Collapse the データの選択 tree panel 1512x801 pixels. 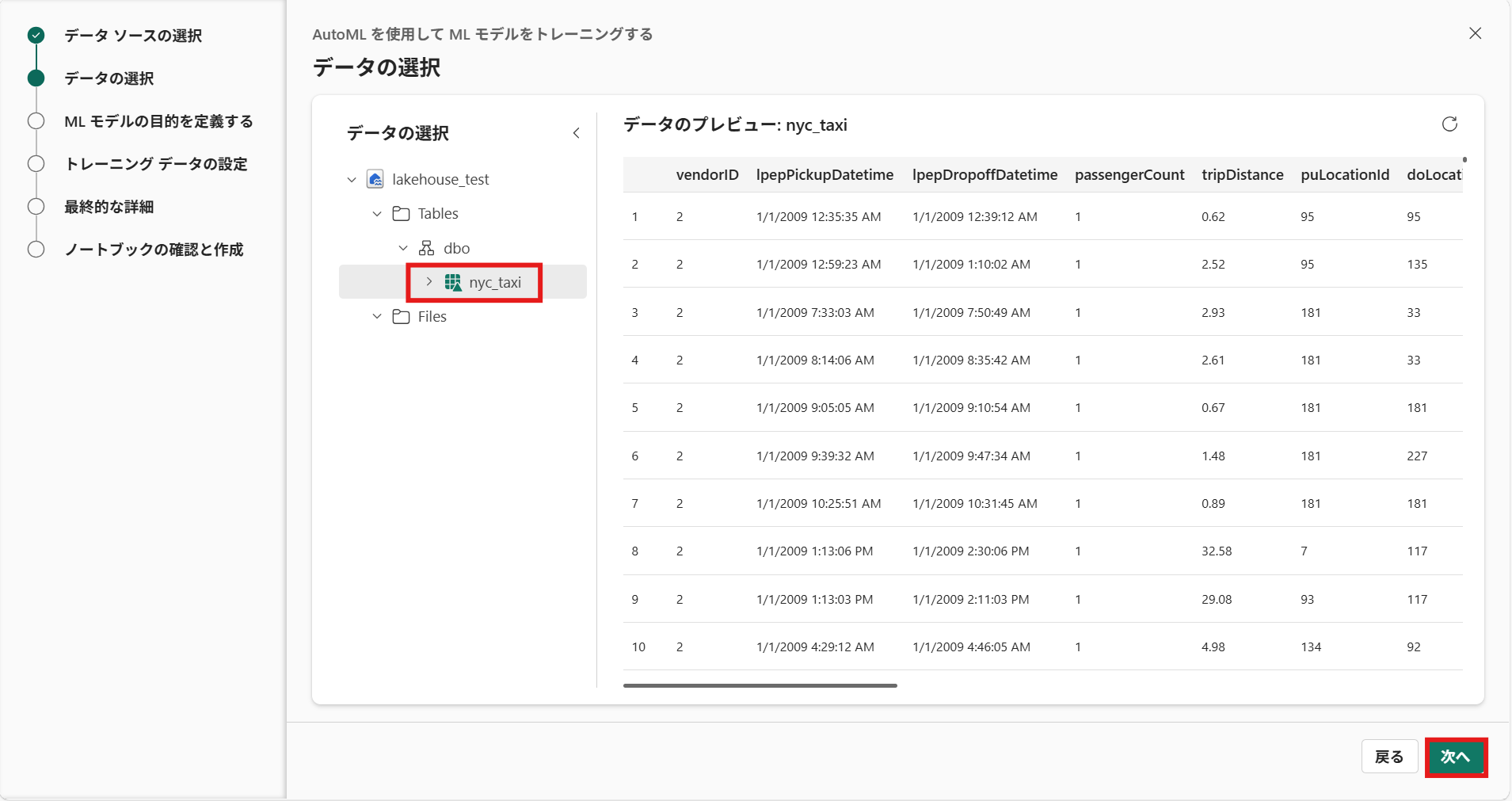tap(576, 133)
